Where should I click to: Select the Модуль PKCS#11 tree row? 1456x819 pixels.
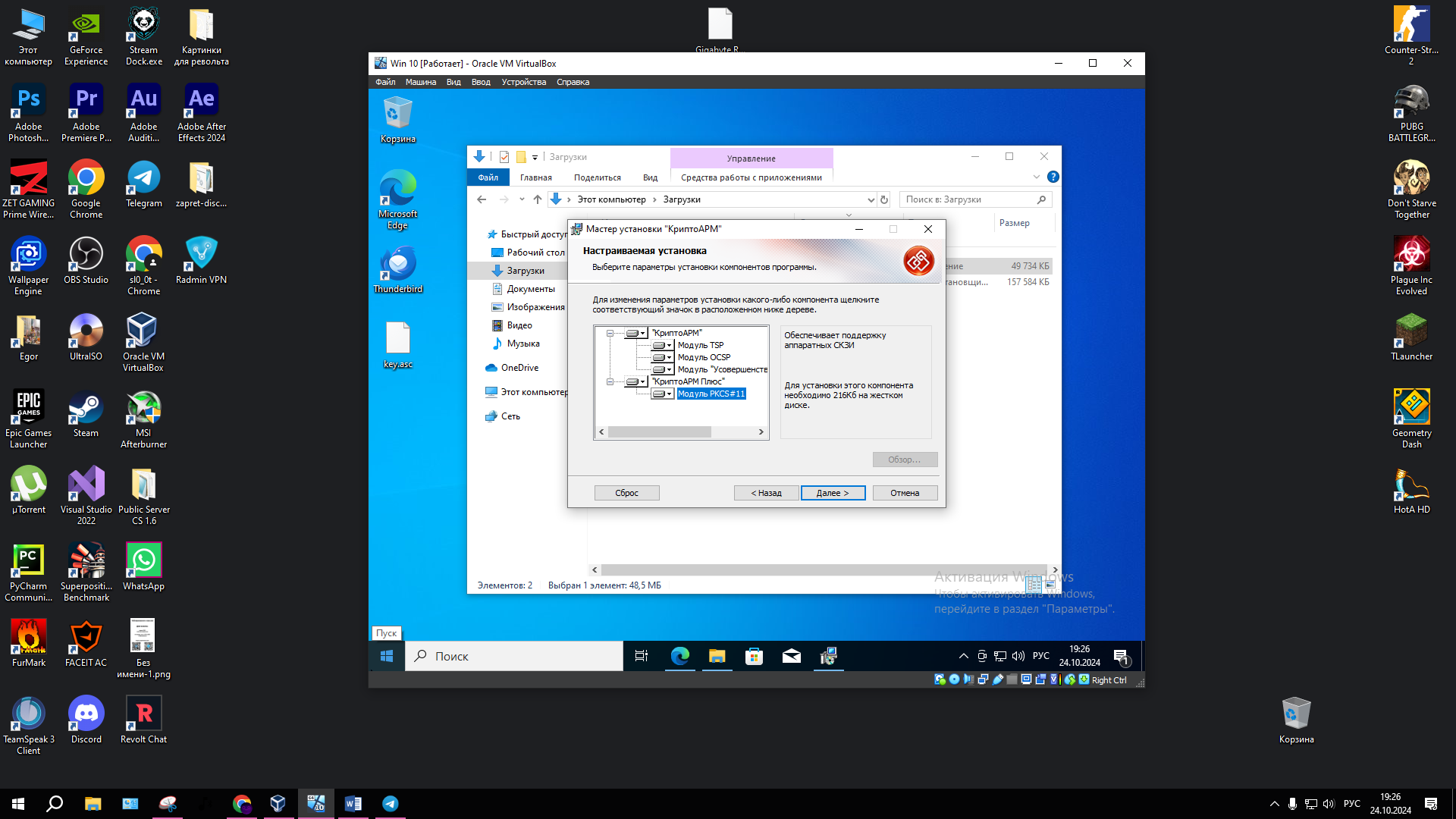tap(711, 394)
